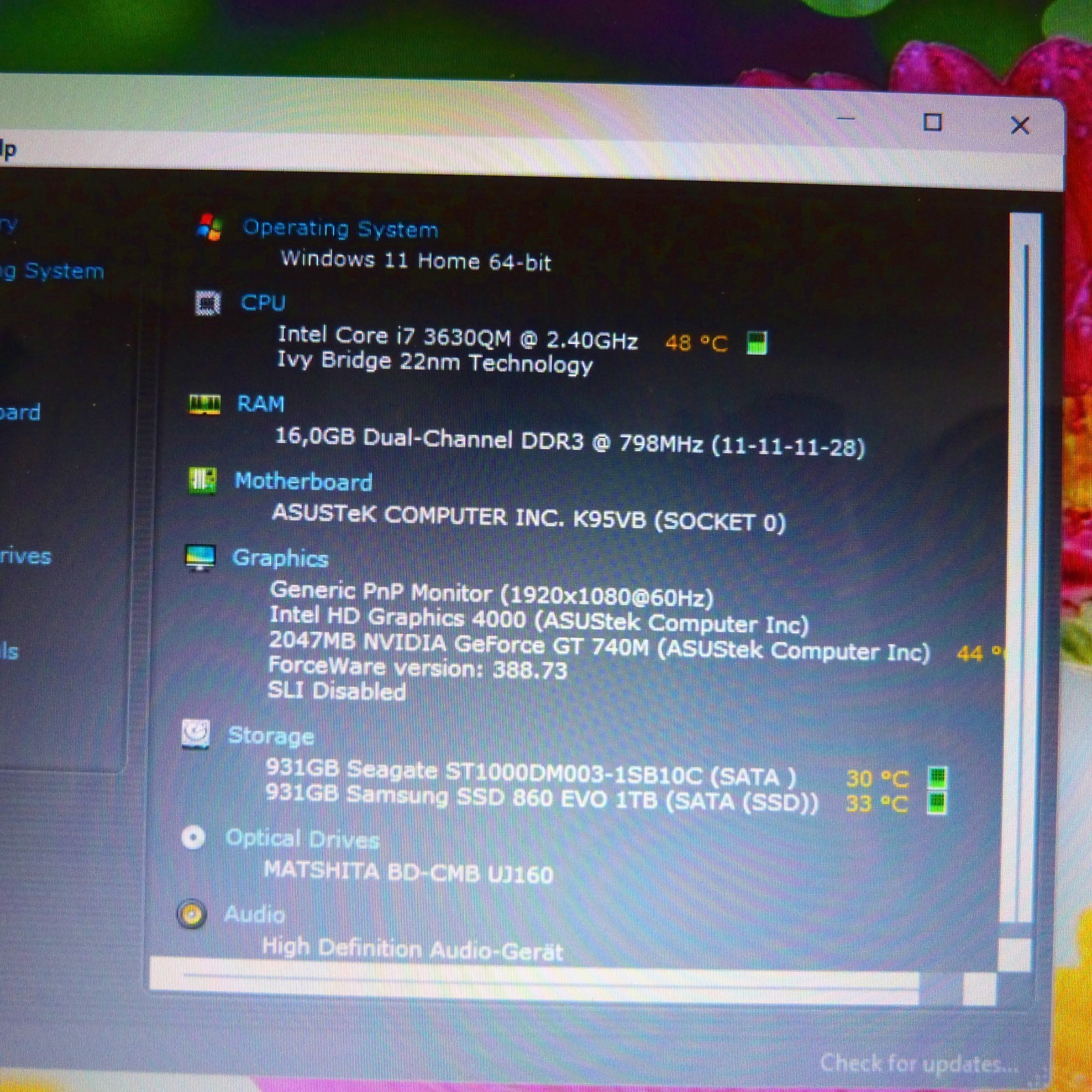
Task: Minimize the Speccy window
Action: pyautogui.click(x=846, y=119)
